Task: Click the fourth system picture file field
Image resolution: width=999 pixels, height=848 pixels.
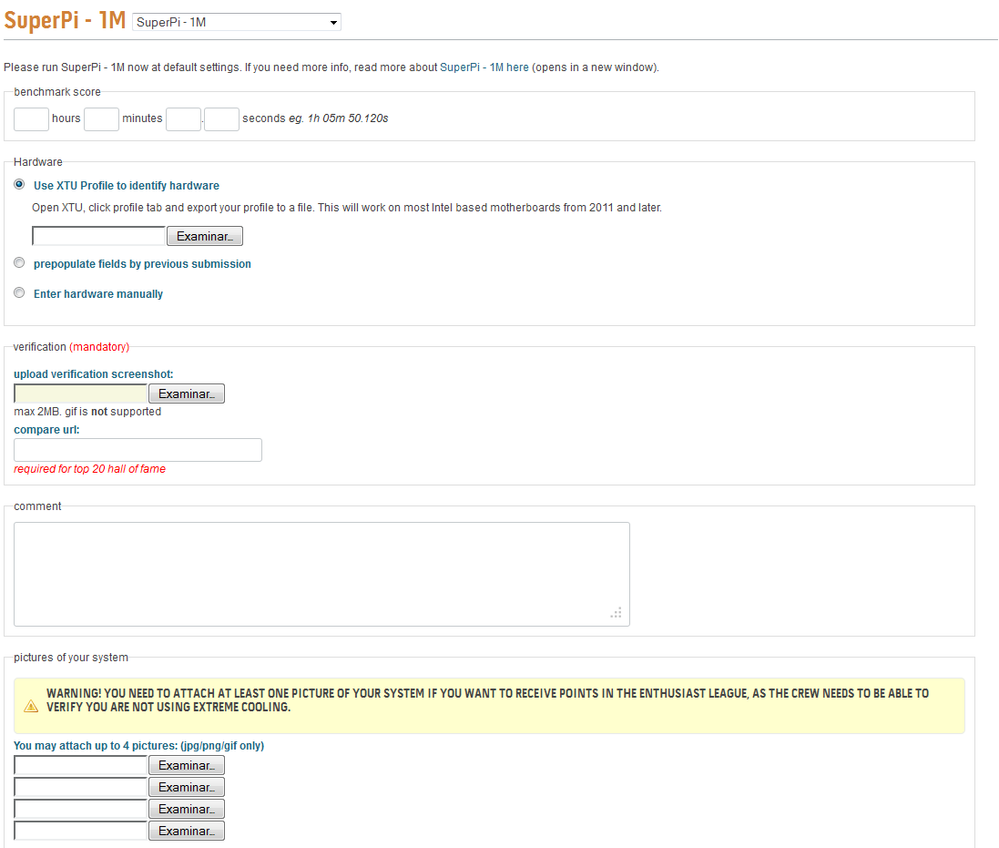Action: (x=81, y=831)
